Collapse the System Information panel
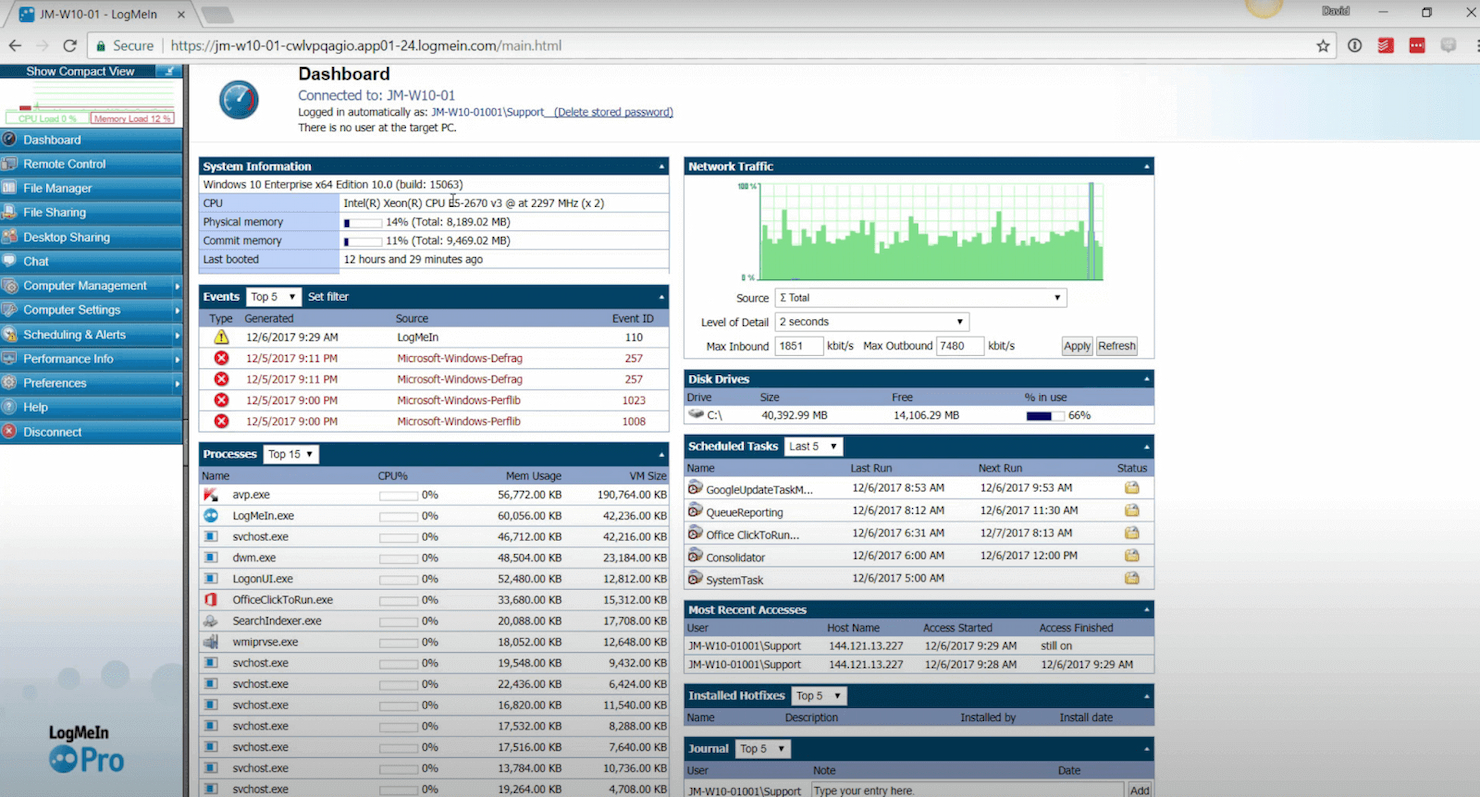Image resolution: width=1480 pixels, height=797 pixels. [661, 167]
